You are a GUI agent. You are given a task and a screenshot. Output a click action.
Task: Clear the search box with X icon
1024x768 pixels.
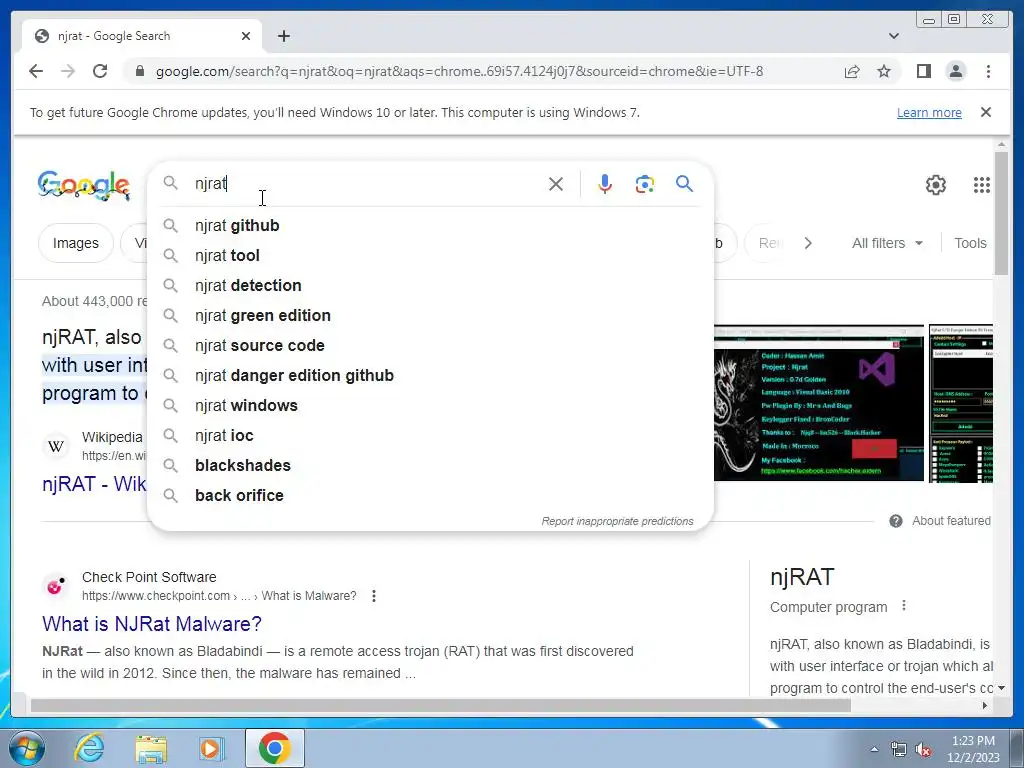tap(556, 184)
